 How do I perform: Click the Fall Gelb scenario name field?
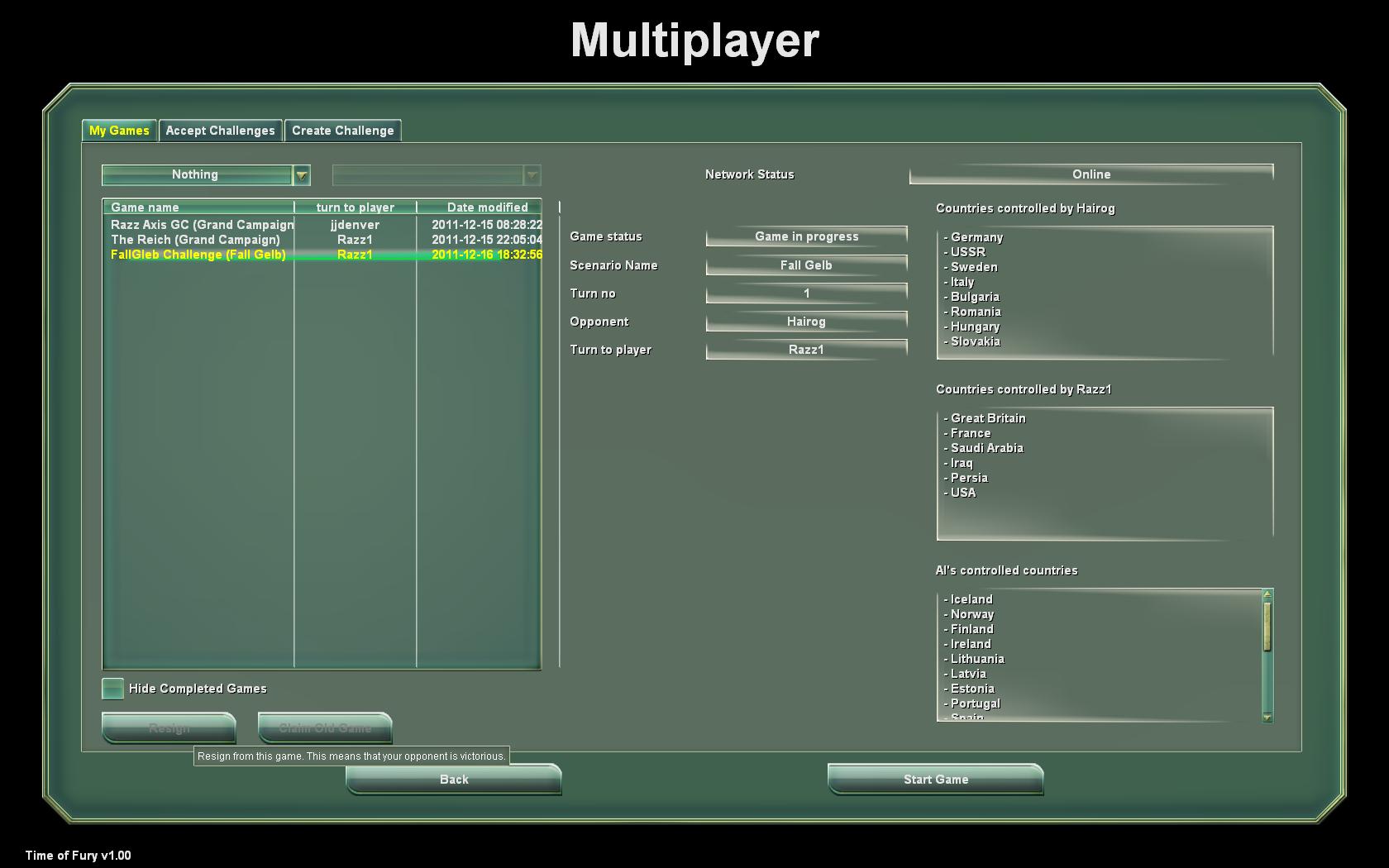pos(806,265)
